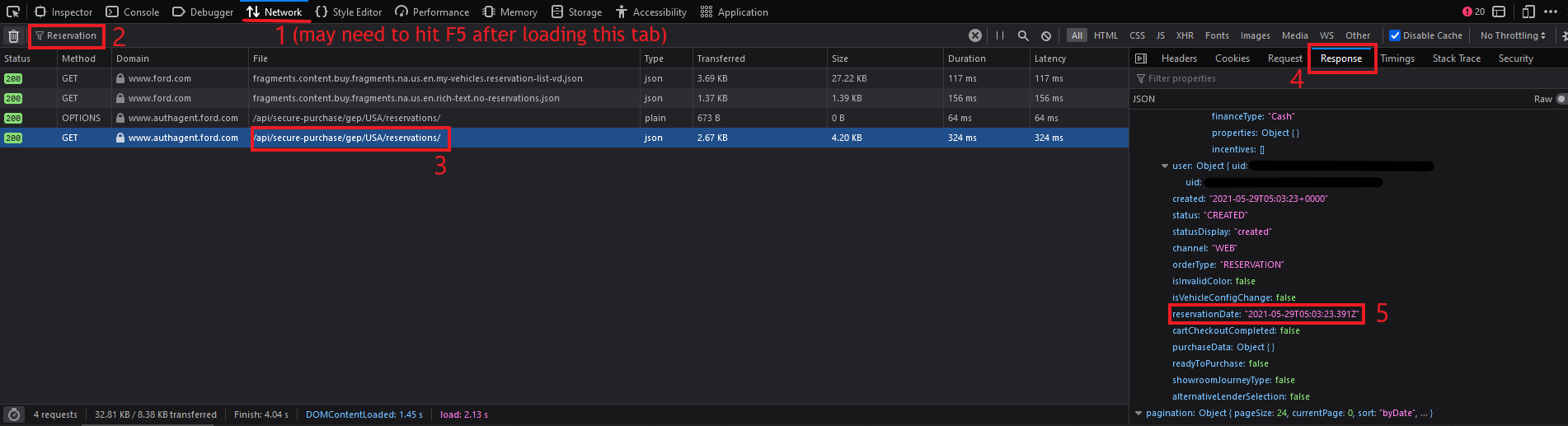Click the element picker icon

[13, 12]
